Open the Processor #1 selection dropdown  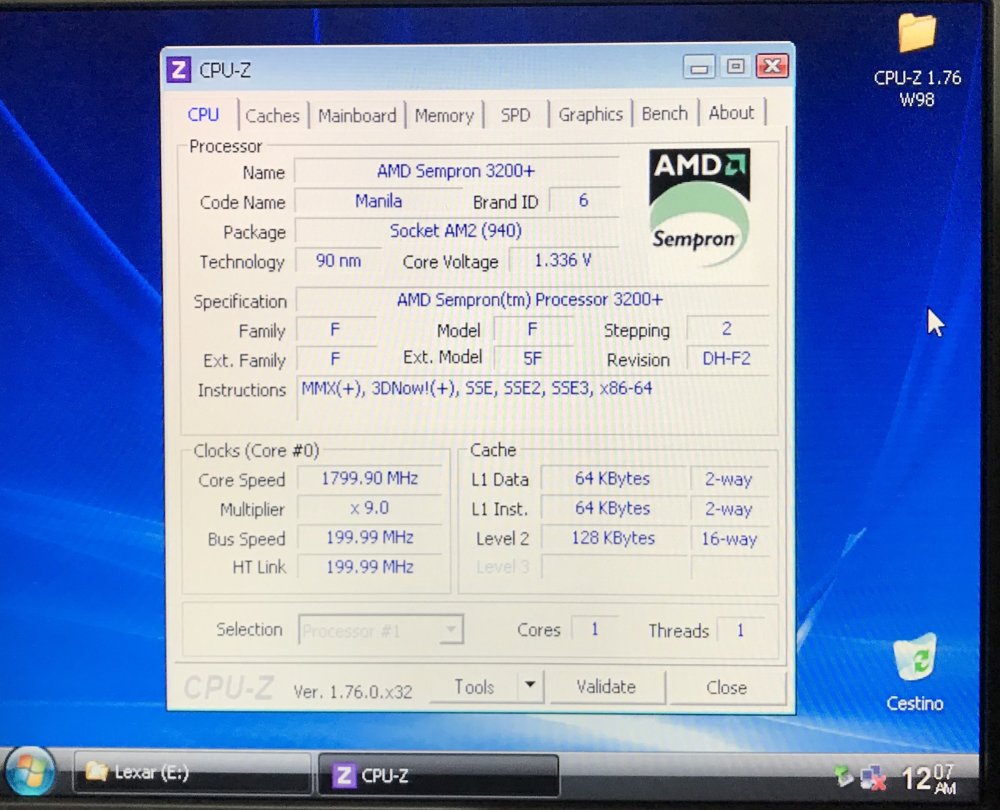[380, 630]
